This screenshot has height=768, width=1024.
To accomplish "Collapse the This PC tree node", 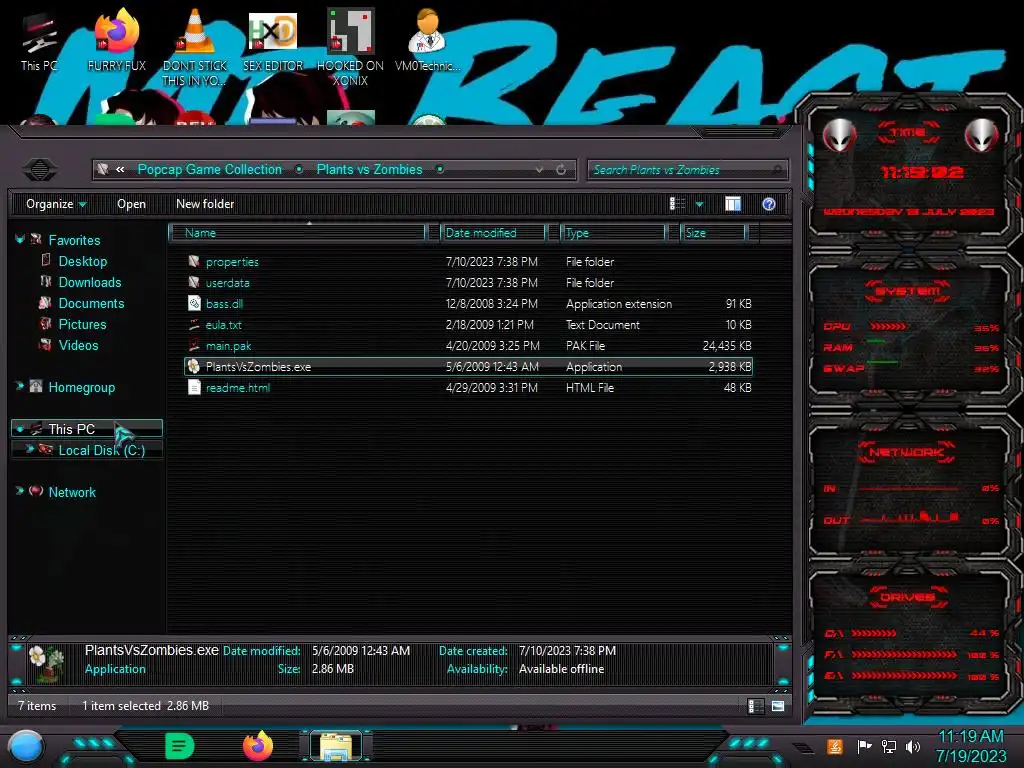I will tap(20, 429).
